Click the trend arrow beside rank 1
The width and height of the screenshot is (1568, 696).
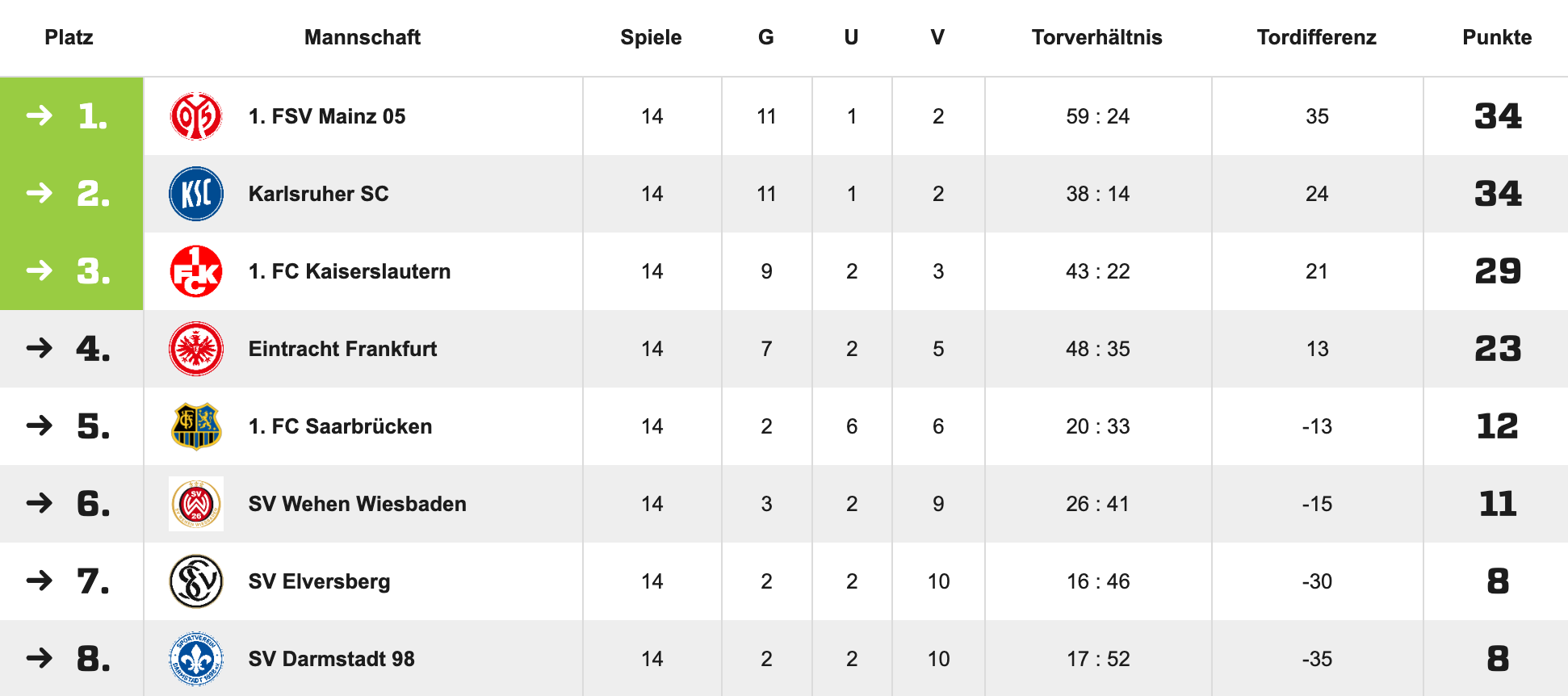click(39, 116)
